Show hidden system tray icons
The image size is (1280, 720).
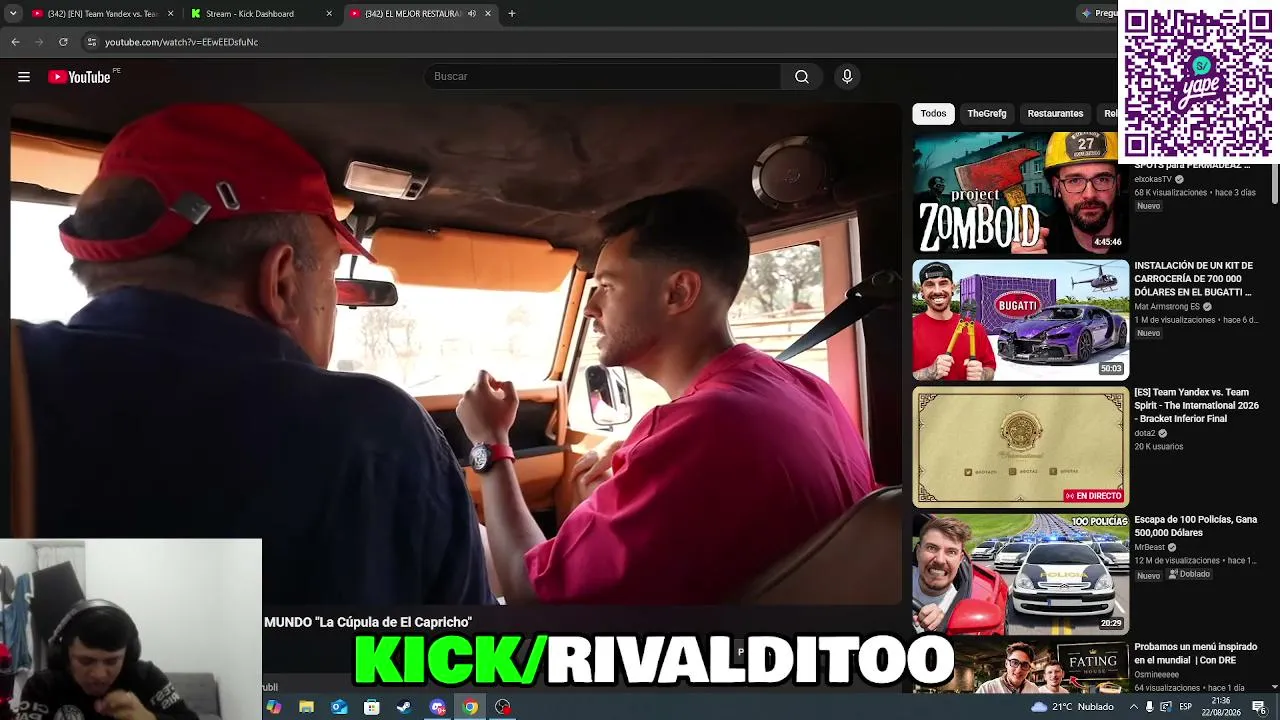point(1133,707)
